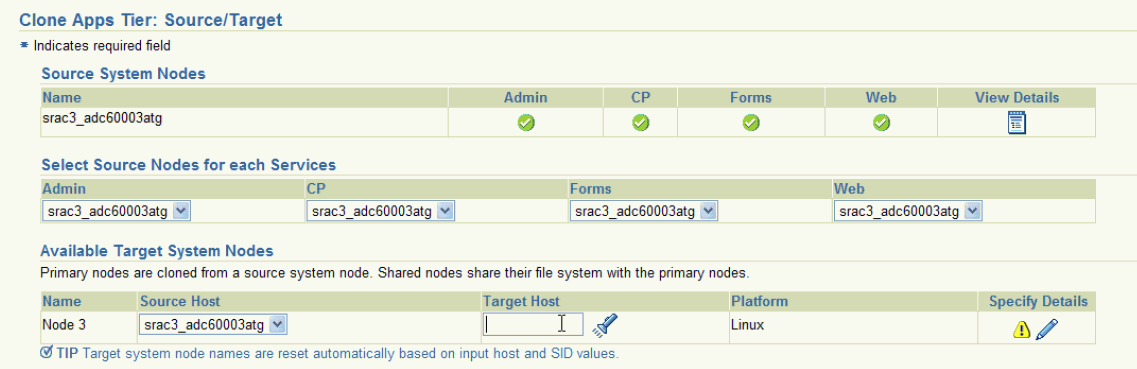Open the Forms source node dropdown
Screen dimensions: 1137x369
[x=644, y=211]
